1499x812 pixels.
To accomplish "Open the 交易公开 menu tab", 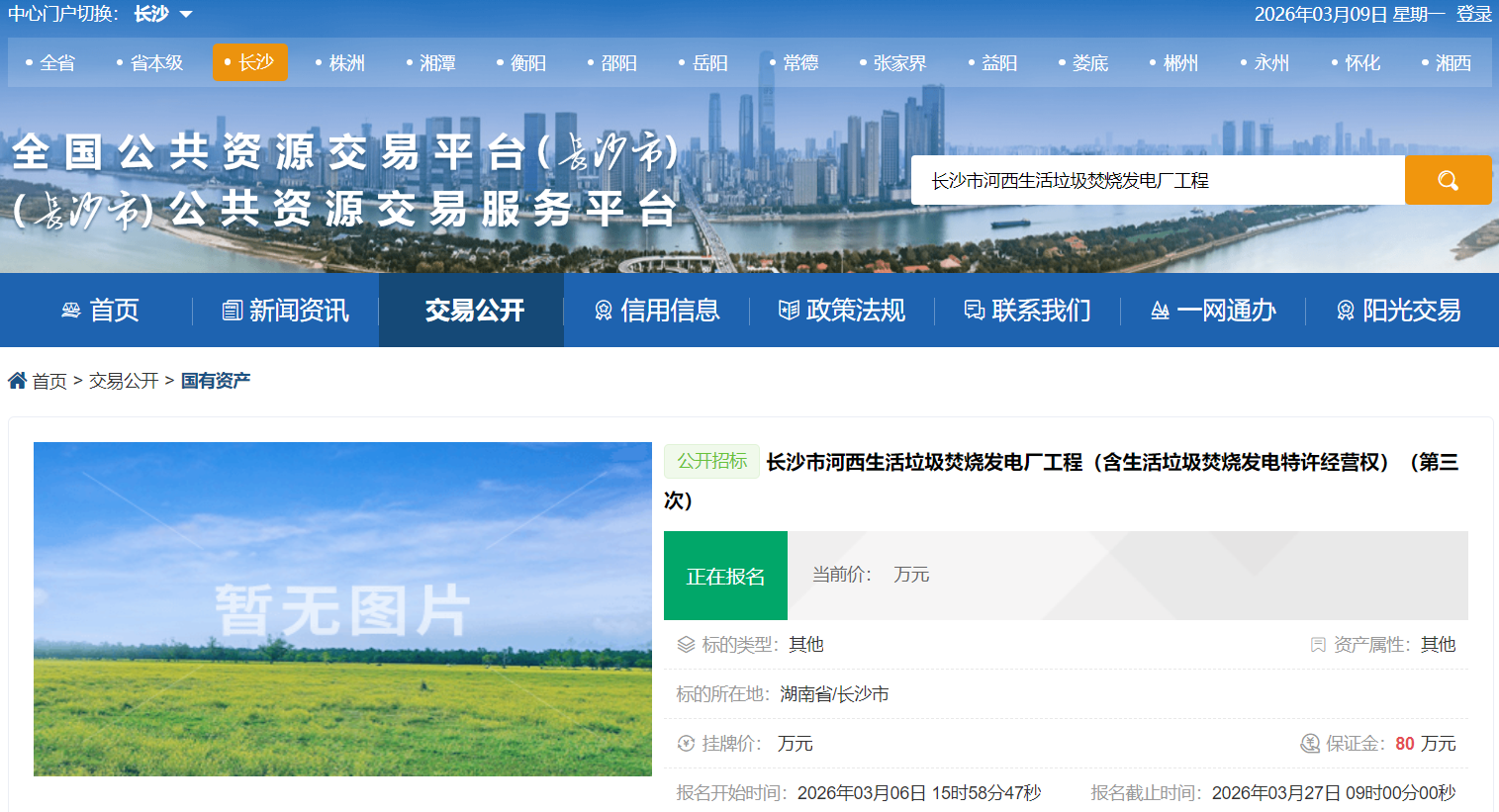I will click(x=473, y=311).
